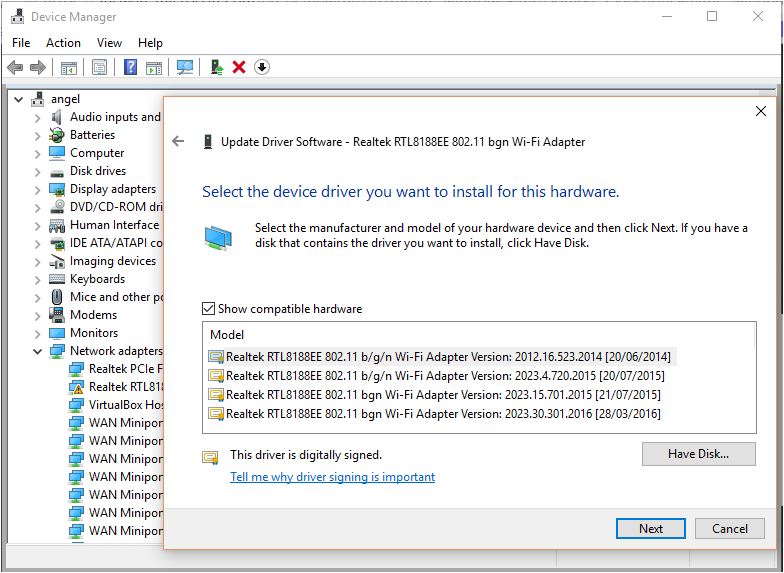Collapse the angel root node

[18, 100]
